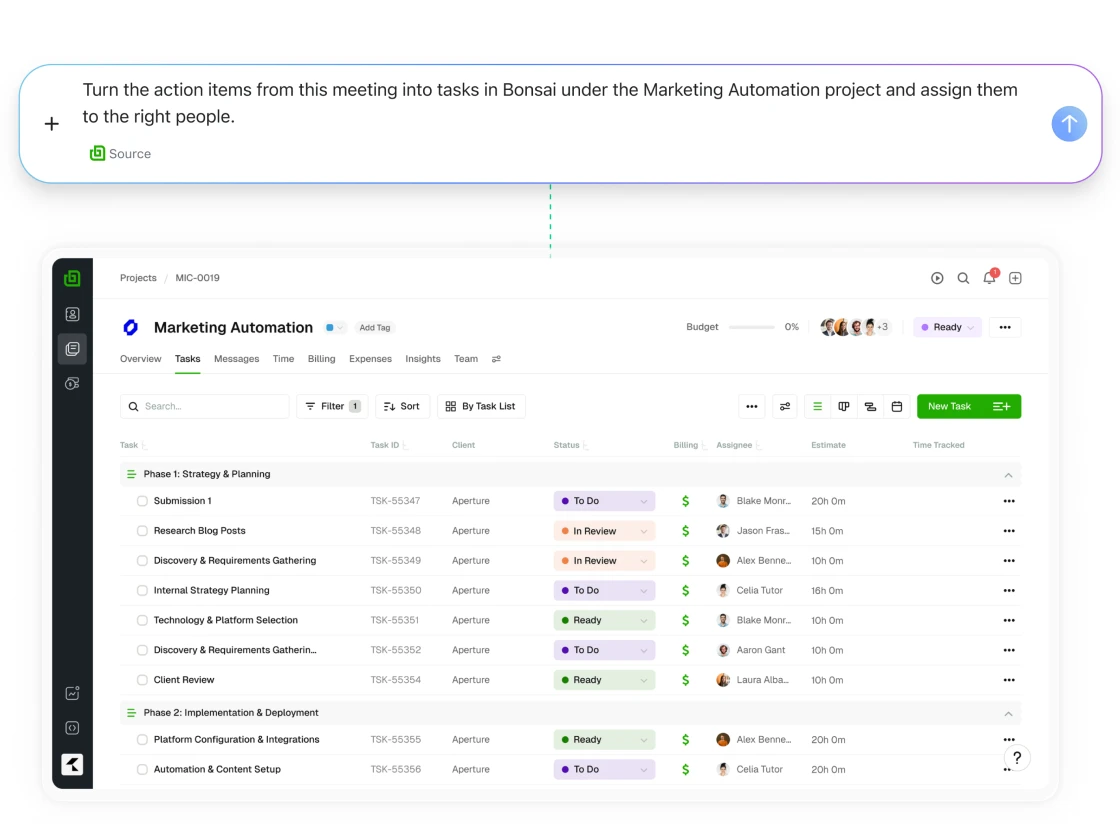Open row options for Submission 1
The height and width of the screenshot is (840, 1120).
click(x=1009, y=501)
